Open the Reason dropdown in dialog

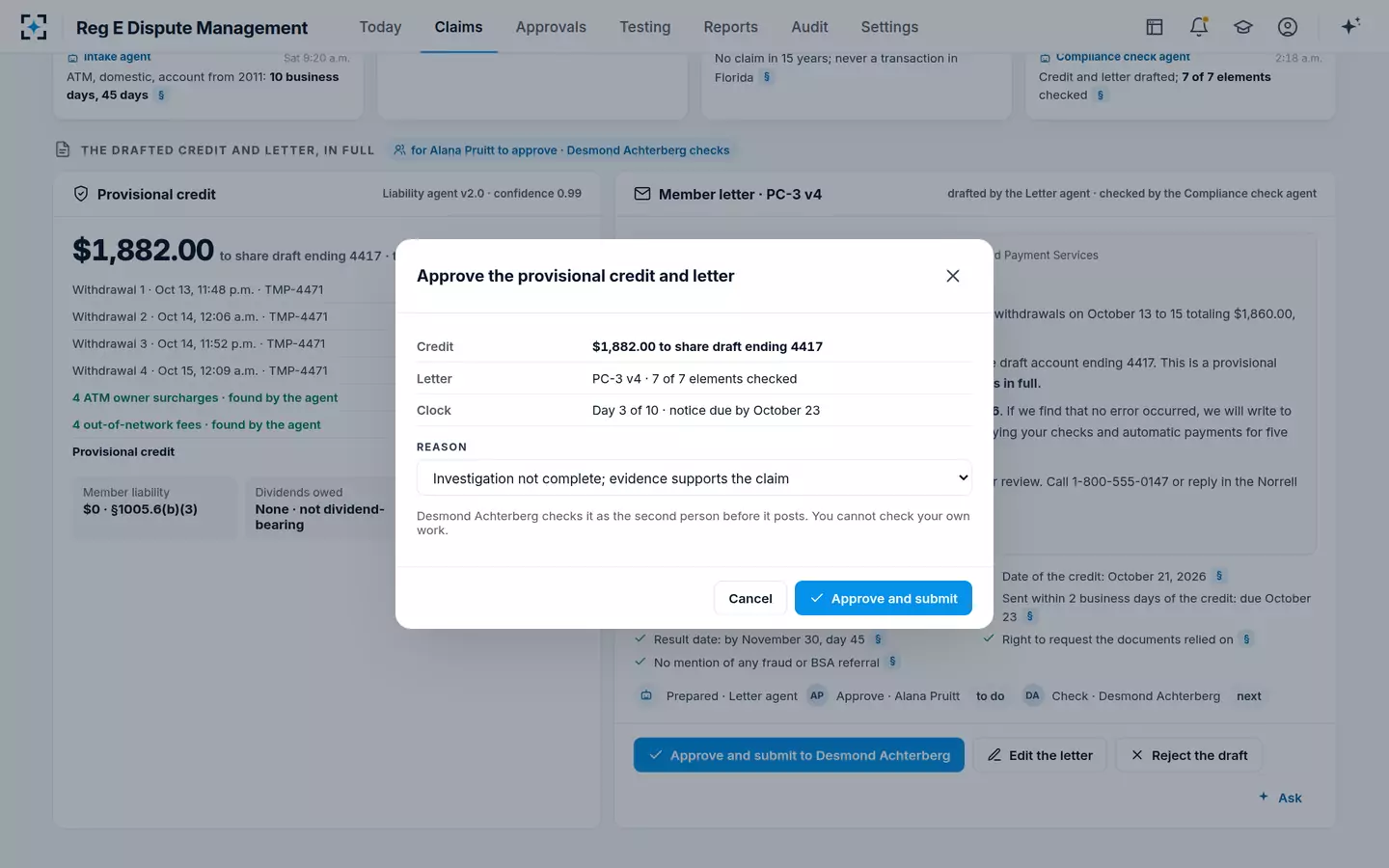coord(694,478)
